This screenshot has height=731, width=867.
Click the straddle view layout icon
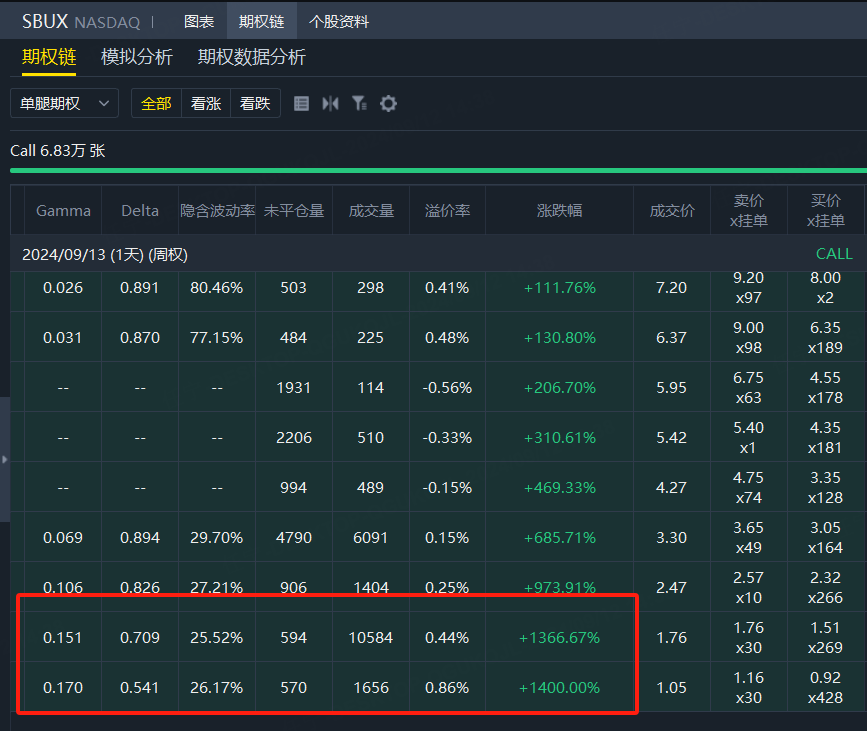[331, 103]
